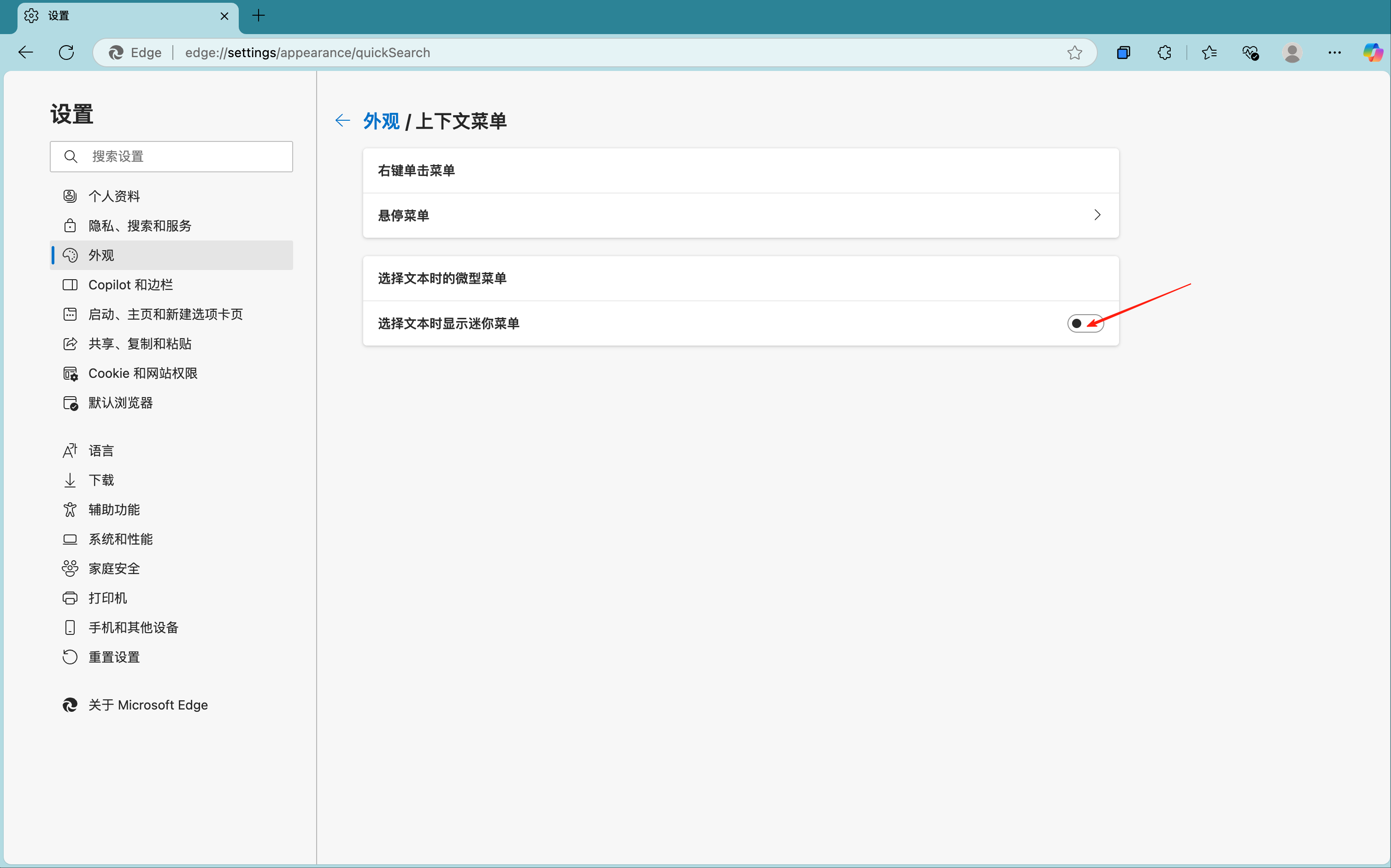
Task: Open 关于 Microsoft Edge page
Action: click(x=171, y=705)
